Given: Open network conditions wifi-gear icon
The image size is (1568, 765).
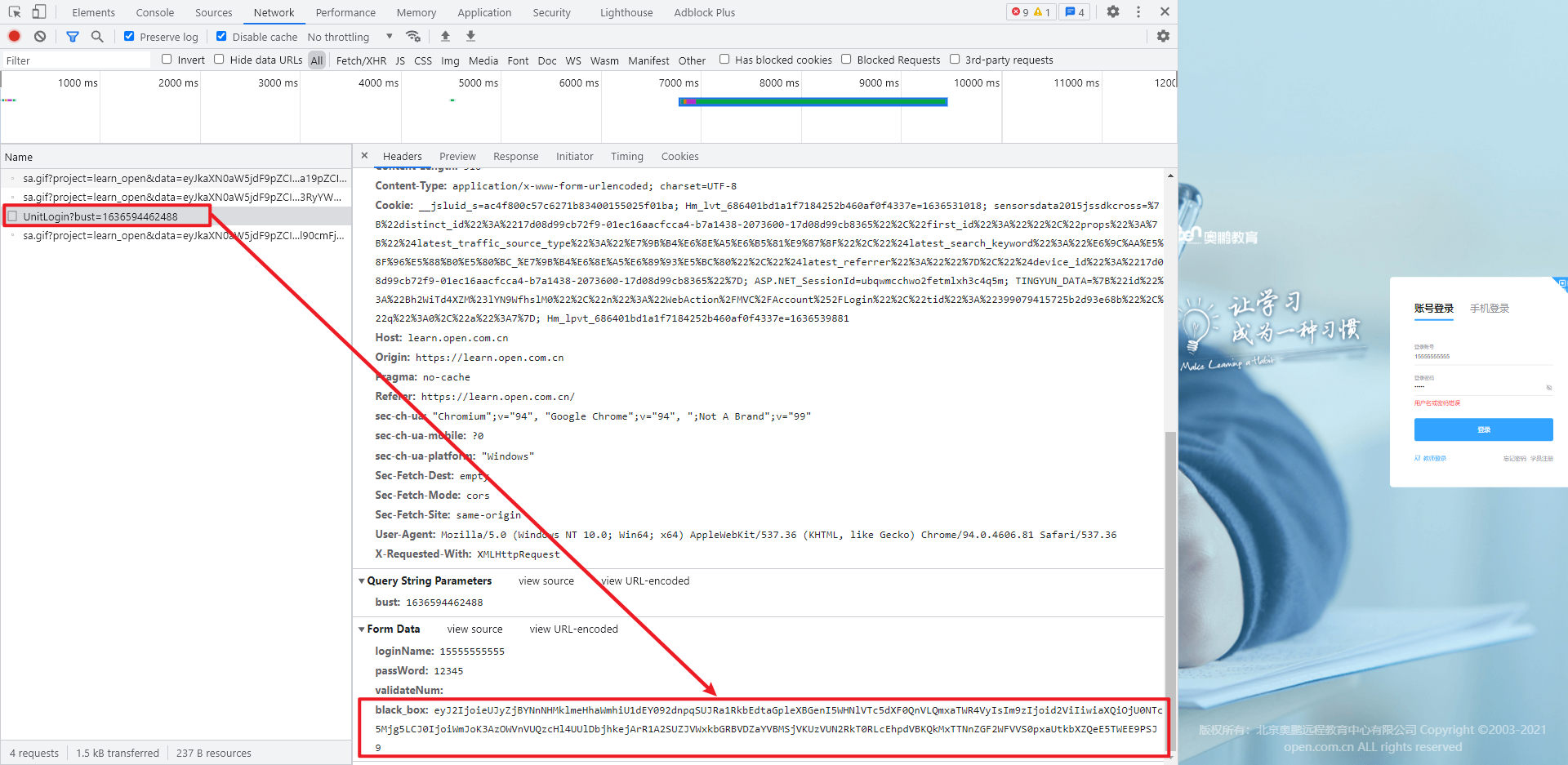Looking at the screenshot, I should 413,37.
